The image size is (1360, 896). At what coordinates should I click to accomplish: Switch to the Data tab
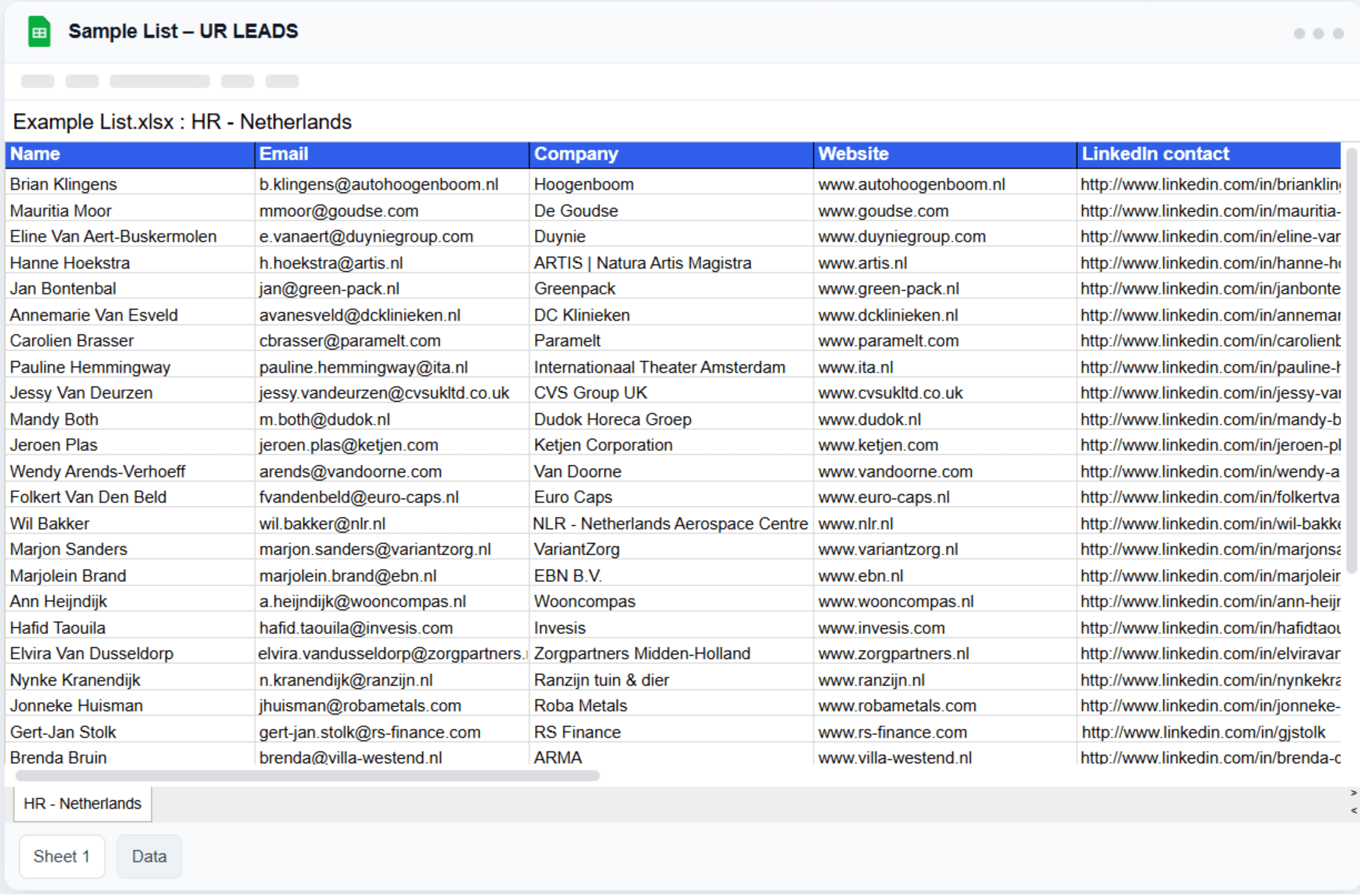pyautogui.click(x=149, y=856)
